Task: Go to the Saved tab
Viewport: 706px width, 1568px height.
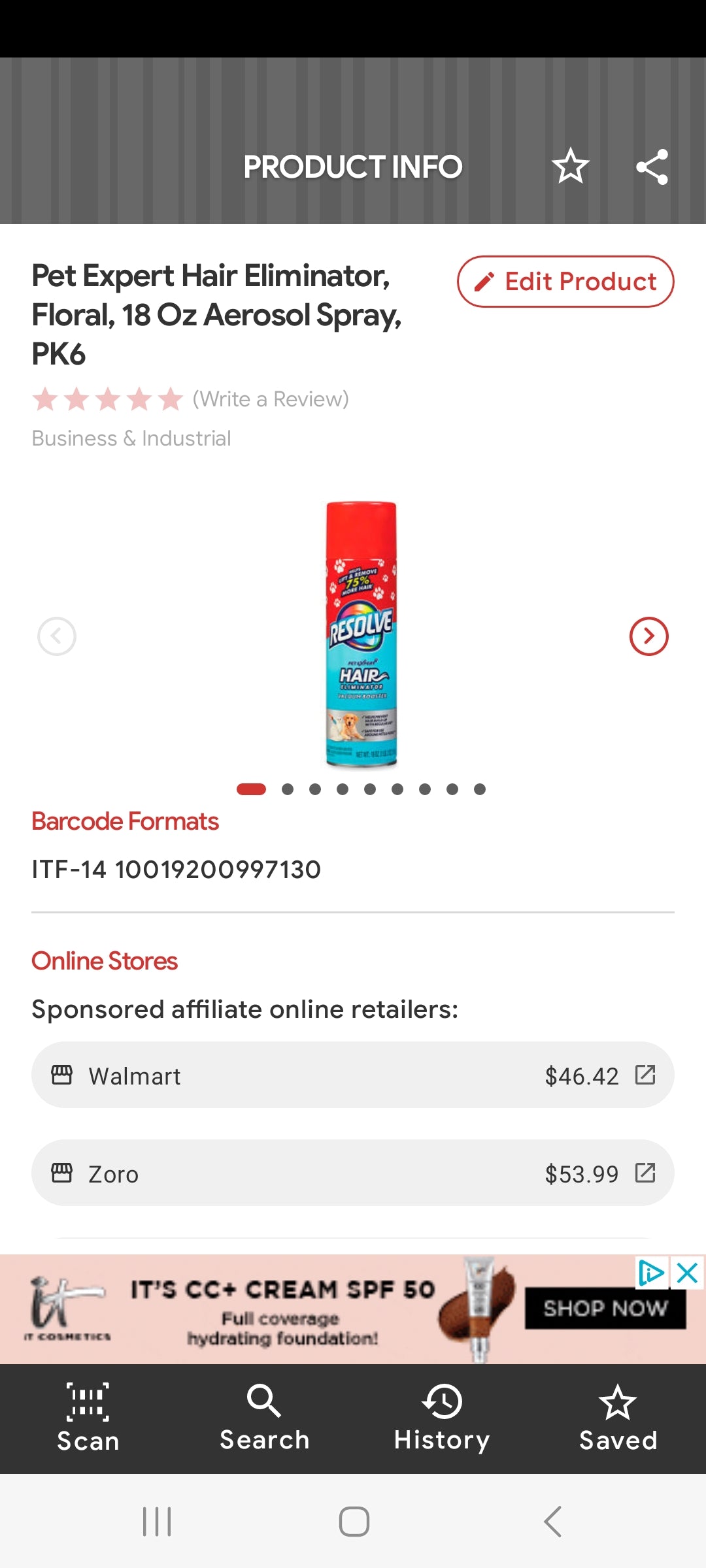Action: (618, 1418)
